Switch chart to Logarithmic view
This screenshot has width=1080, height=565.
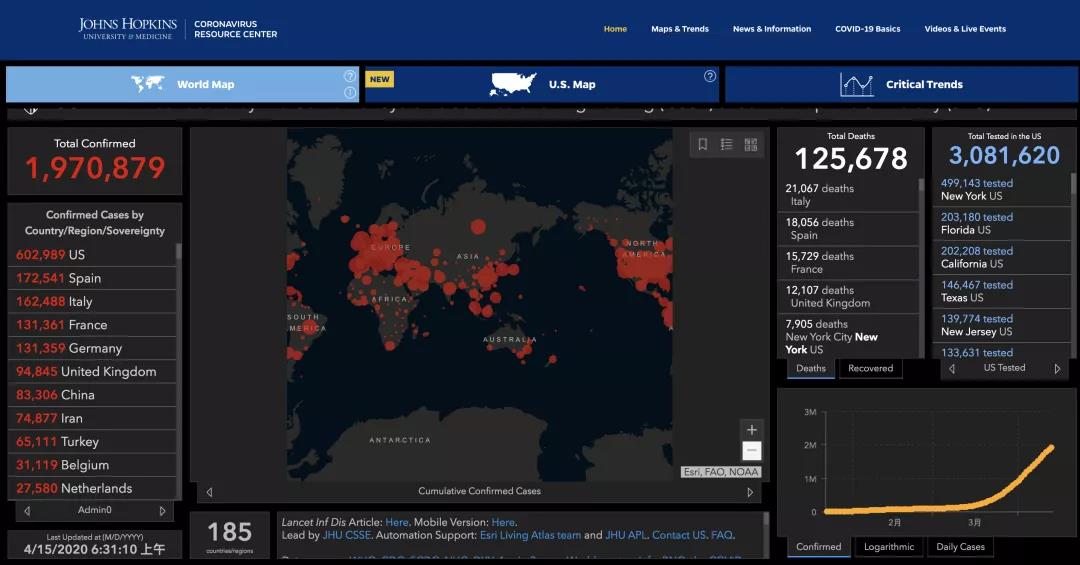(x=888, y=547)
